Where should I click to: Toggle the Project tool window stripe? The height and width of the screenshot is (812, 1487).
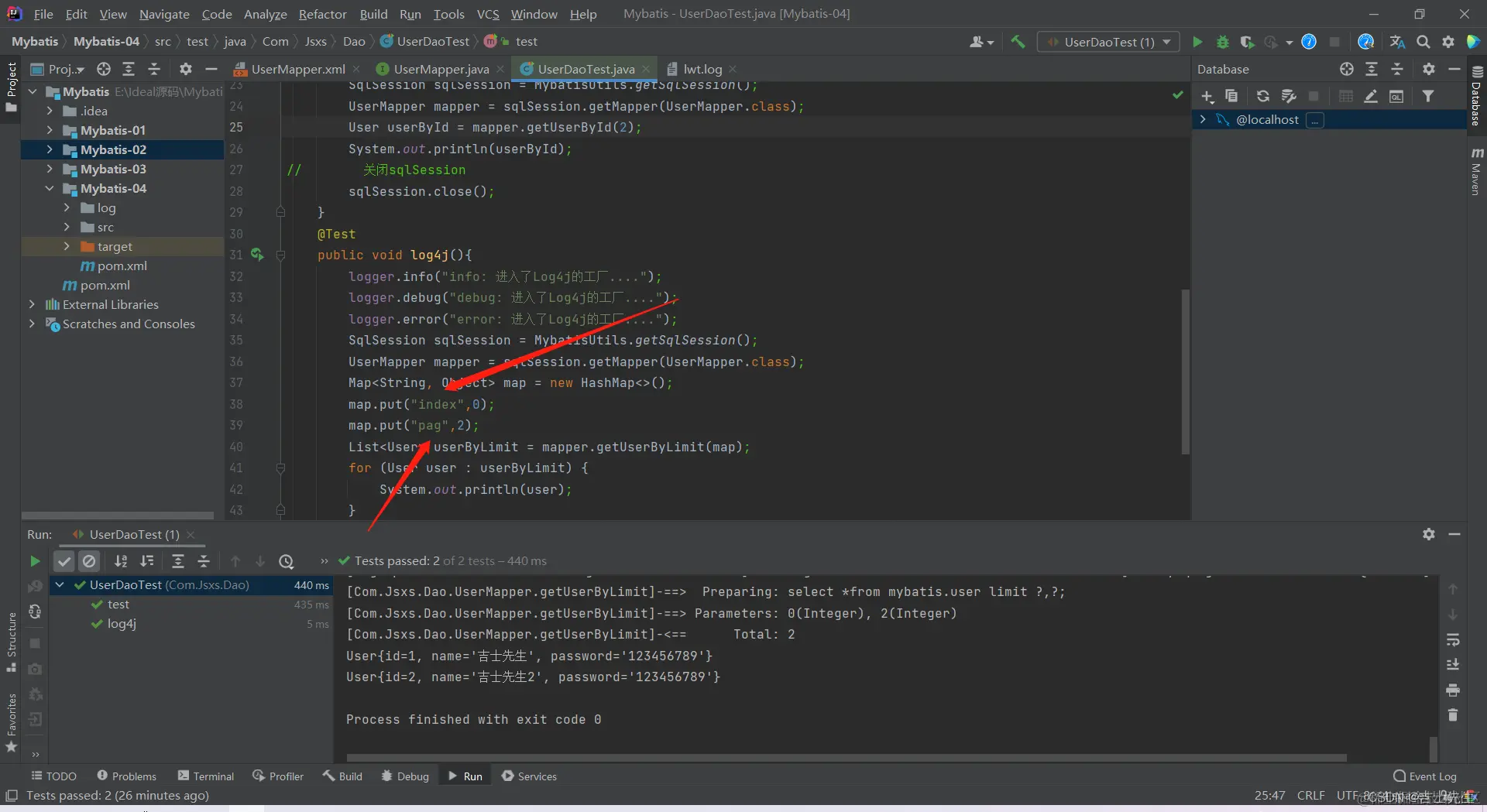[11, 87]
